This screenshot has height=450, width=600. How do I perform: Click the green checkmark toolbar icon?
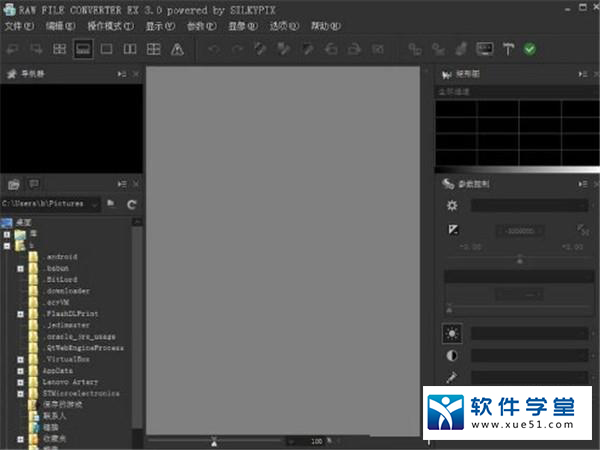point(530,49)
